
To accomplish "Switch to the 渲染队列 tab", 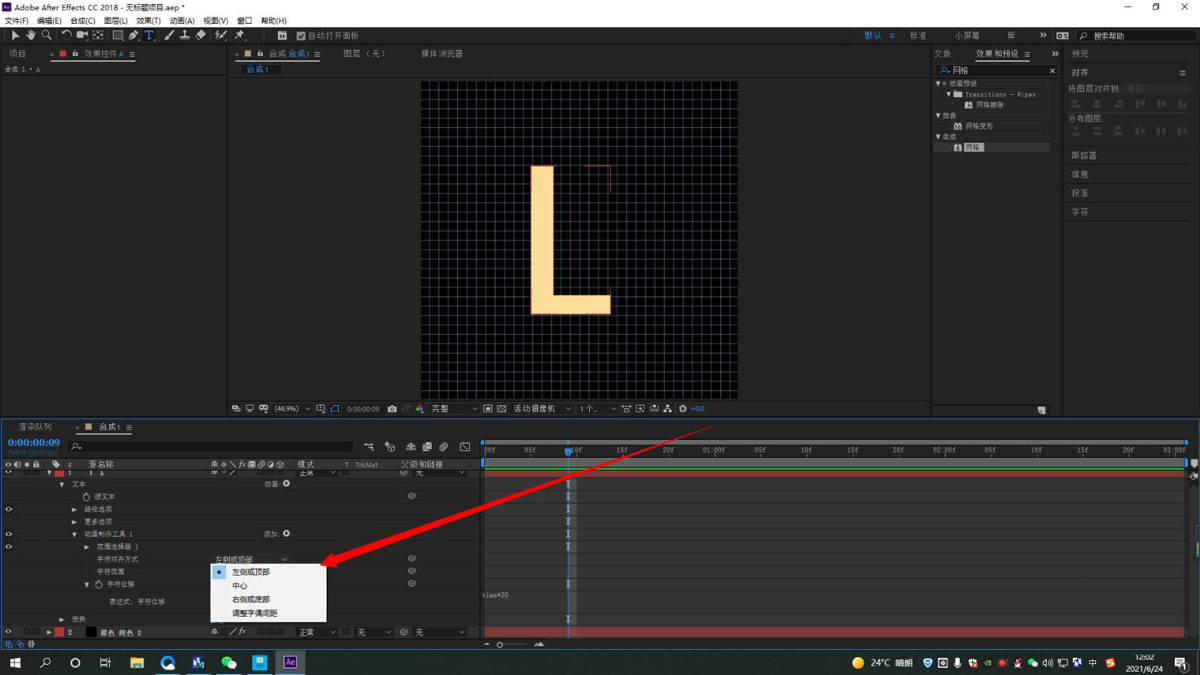I will point(35,427).
